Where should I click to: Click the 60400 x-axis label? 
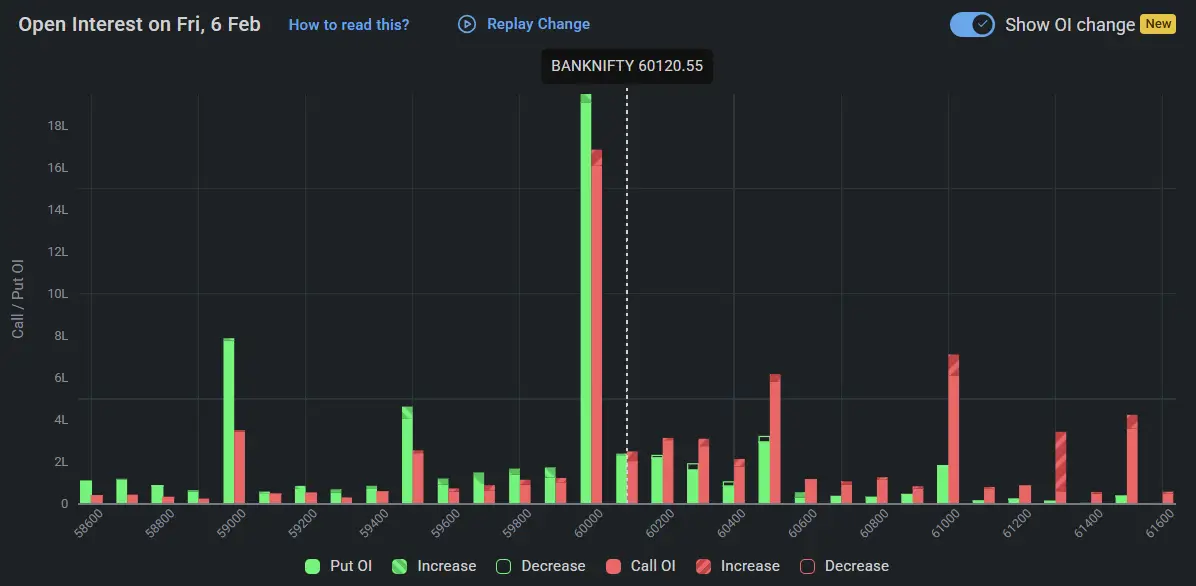coord(733,524)
